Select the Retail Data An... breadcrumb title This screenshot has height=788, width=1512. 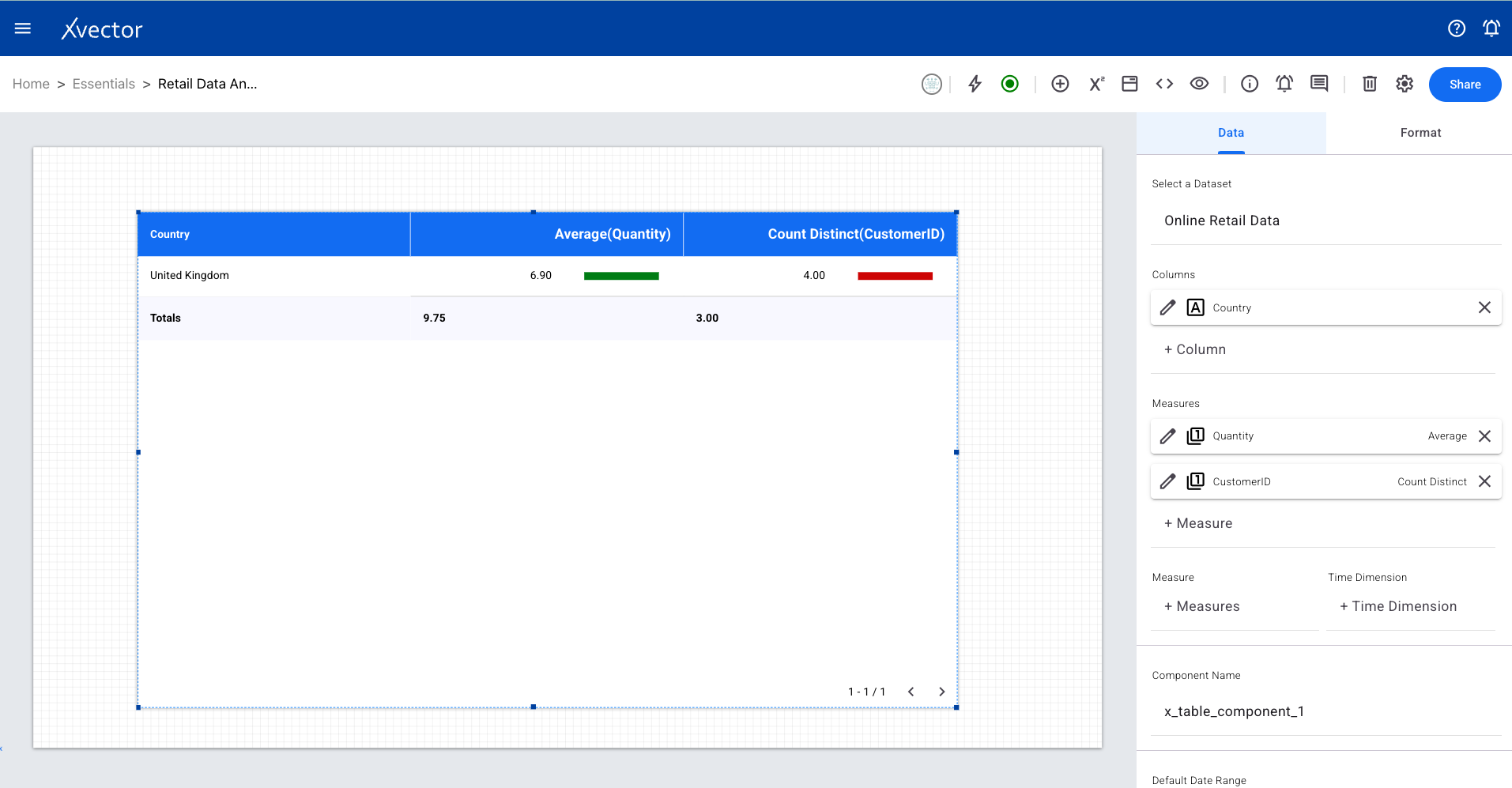point(207,84)
